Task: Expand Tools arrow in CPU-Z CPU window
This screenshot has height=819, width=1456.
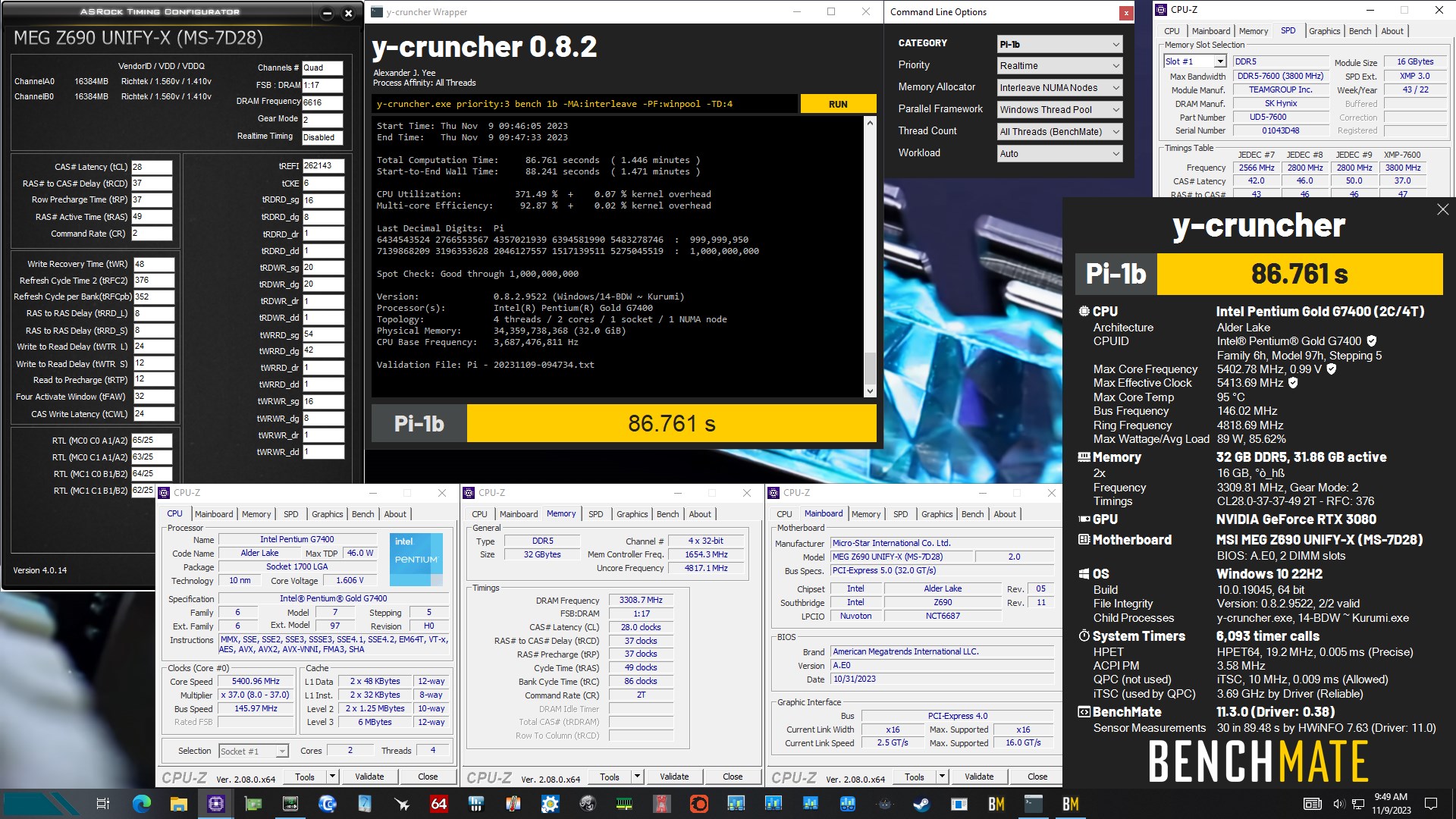Action: tap(332, 777)
